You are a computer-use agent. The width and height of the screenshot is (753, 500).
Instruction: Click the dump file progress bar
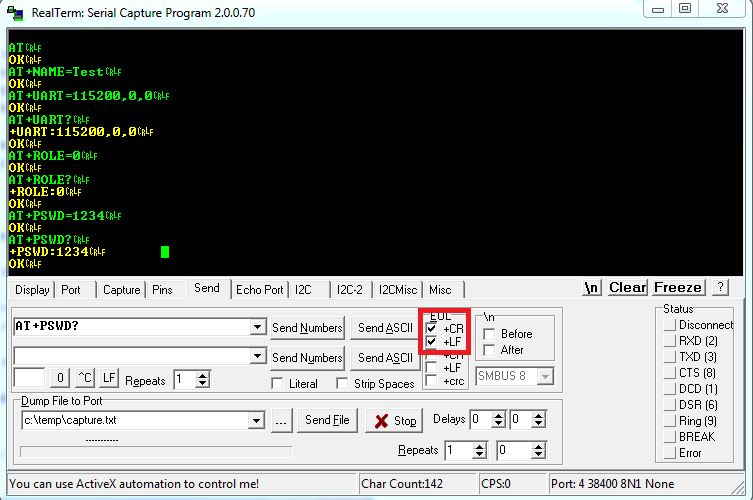click(x=156, y=451)
